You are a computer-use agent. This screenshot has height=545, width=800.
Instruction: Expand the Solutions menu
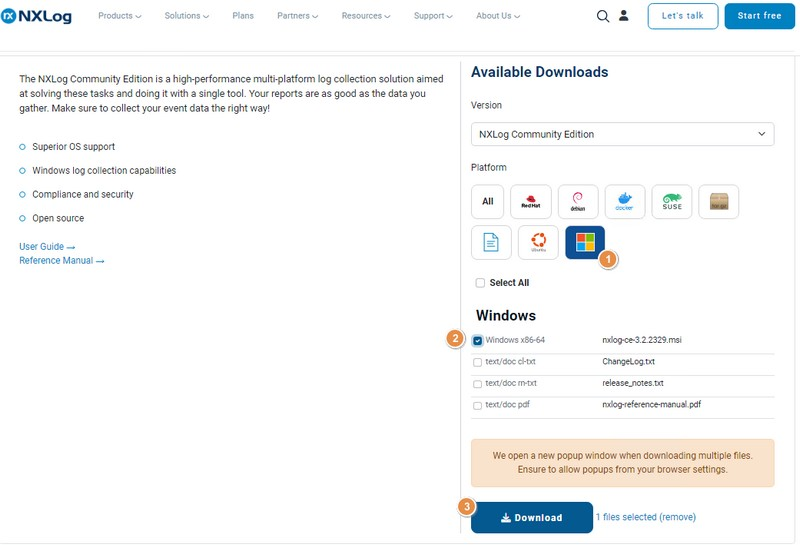coord(187,16)
